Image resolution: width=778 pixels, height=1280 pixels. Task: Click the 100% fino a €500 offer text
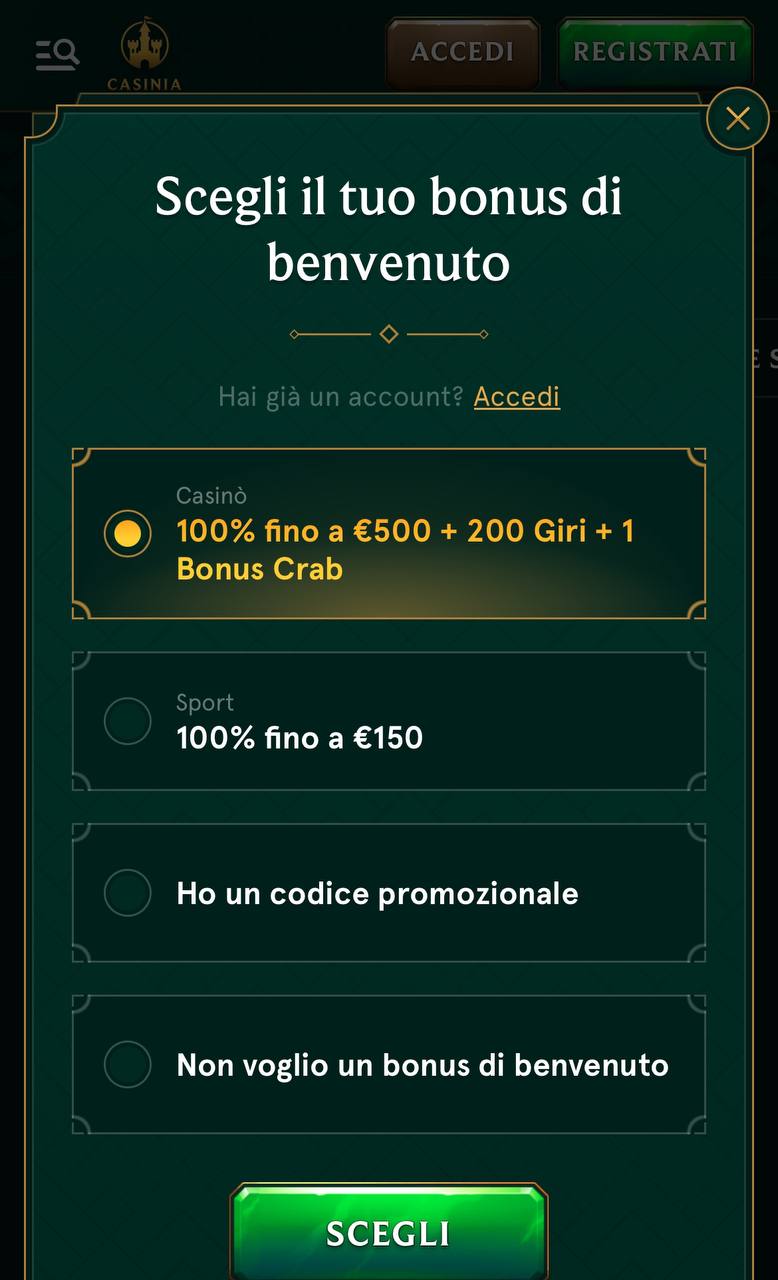tap(405, 549)
